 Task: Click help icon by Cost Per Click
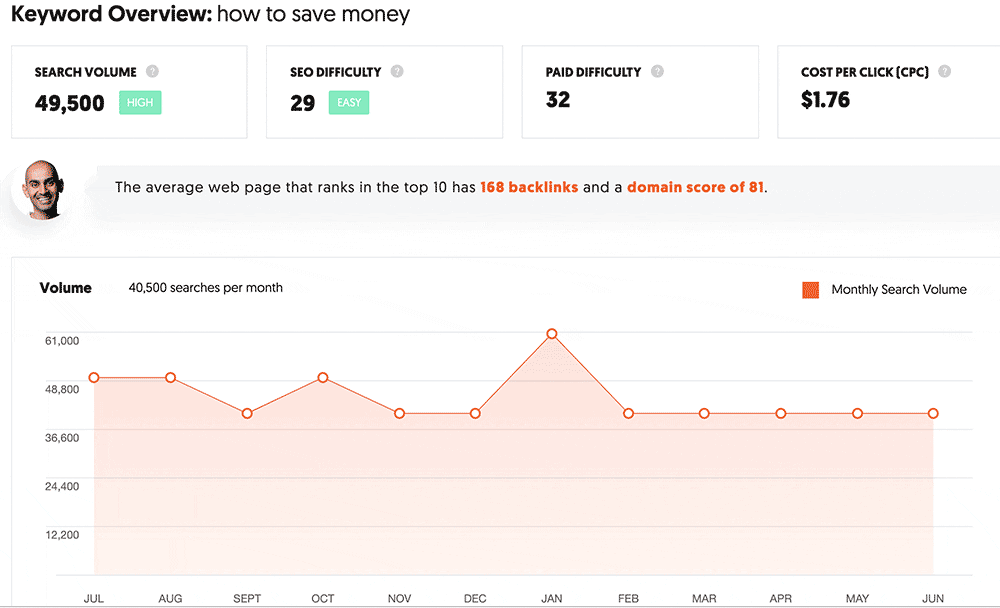(944, 72)
